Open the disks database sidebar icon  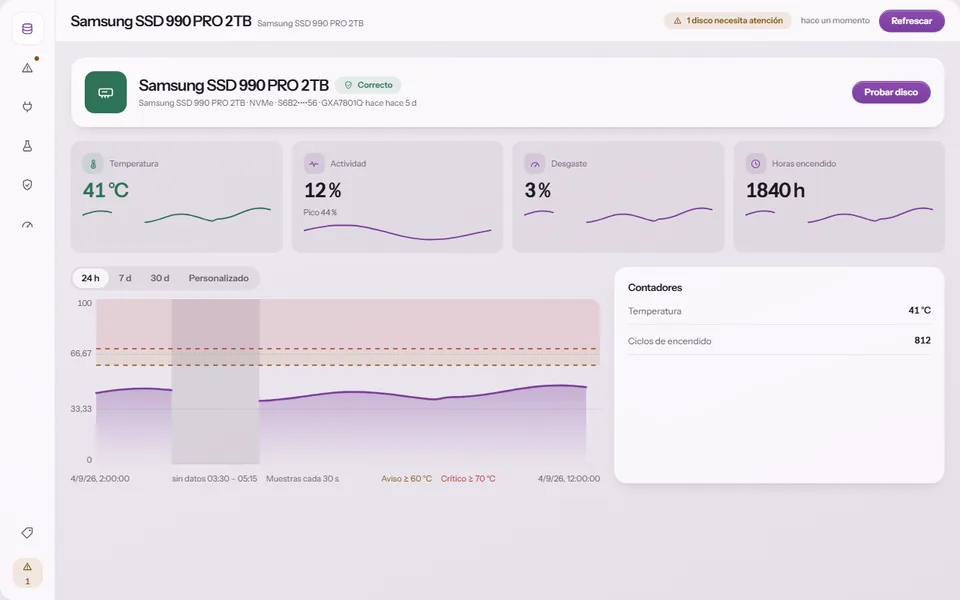[27, 29]
